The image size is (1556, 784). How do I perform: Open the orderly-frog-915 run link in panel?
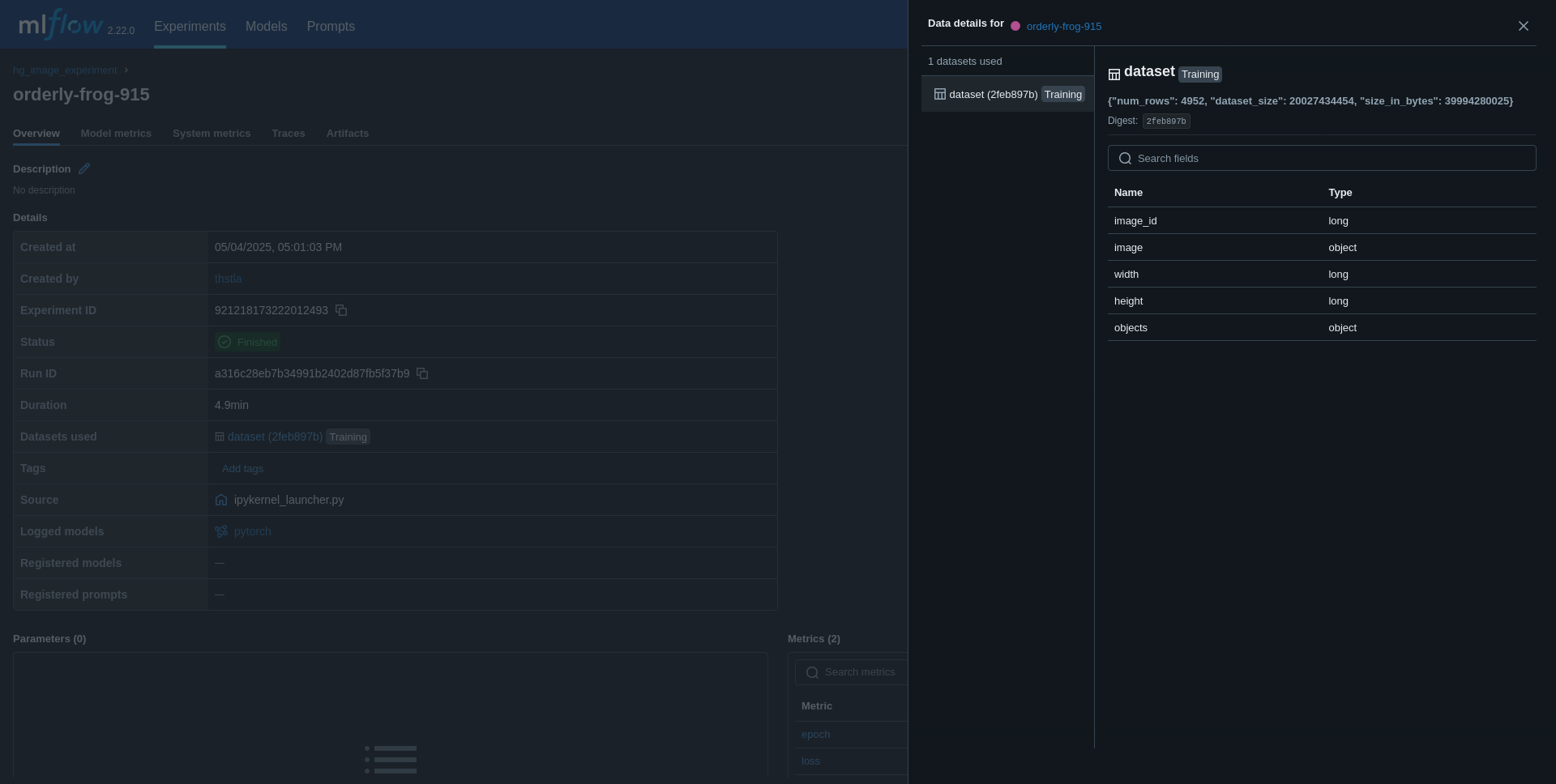(1063, 27)
